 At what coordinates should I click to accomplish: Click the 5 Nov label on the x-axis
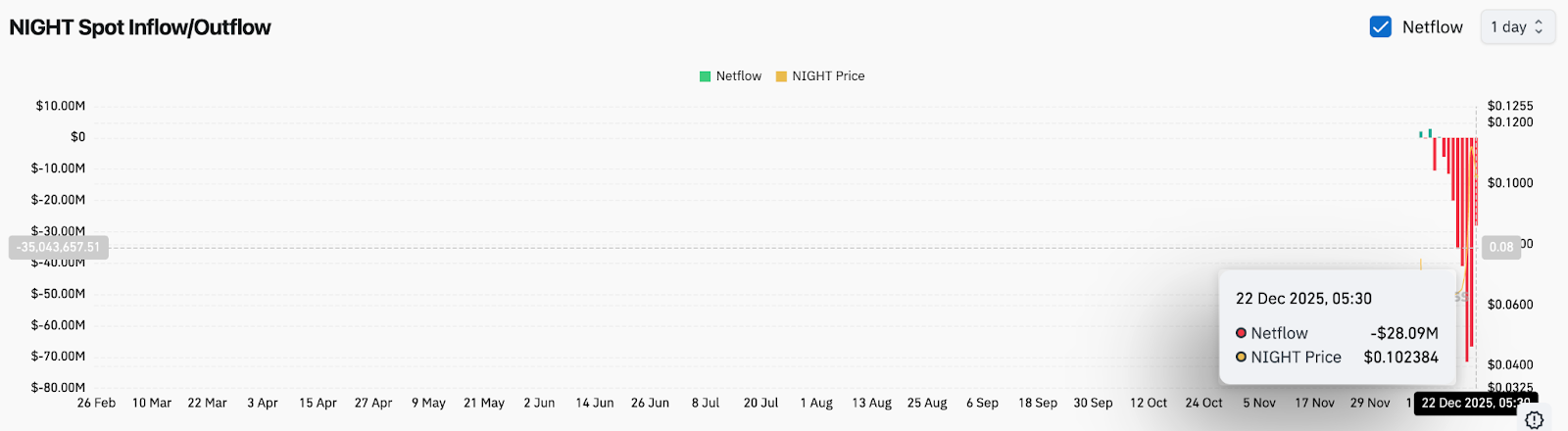pos(1259,403)
